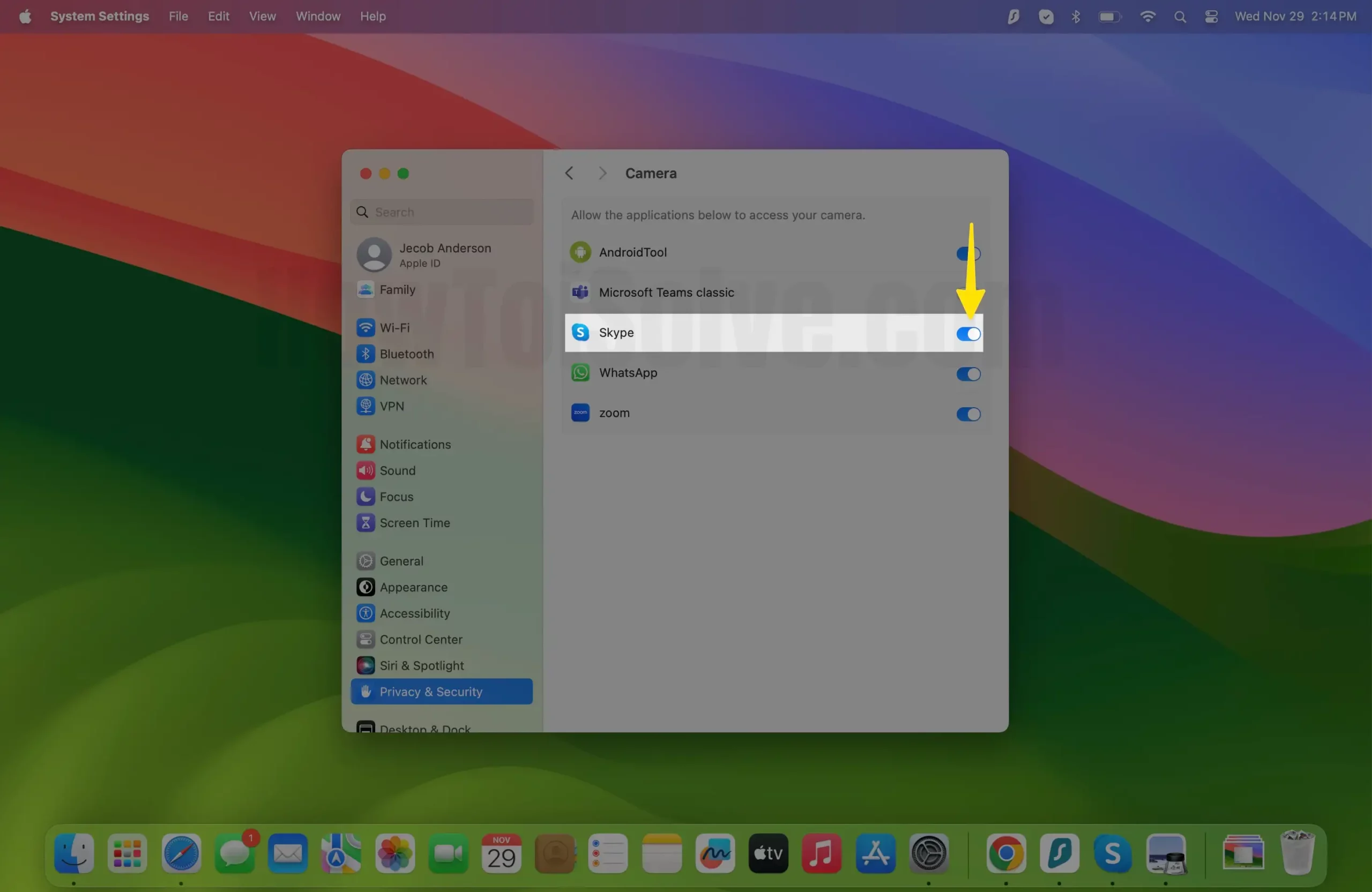Disable camera access for Skype
This screenshot has height=892, width=1372.
tap(968, 334)
